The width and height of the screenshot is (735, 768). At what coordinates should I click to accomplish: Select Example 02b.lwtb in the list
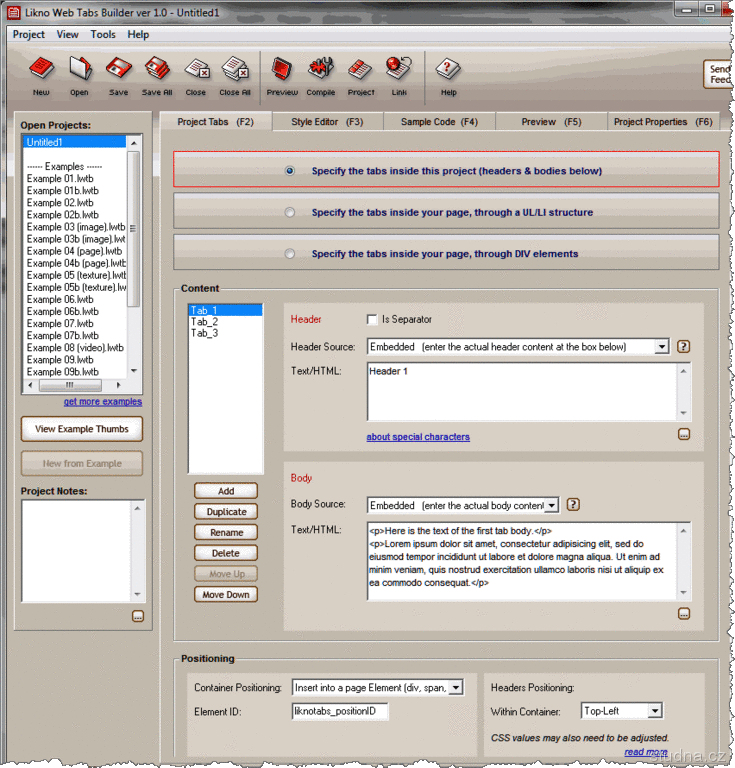(74, 215)
